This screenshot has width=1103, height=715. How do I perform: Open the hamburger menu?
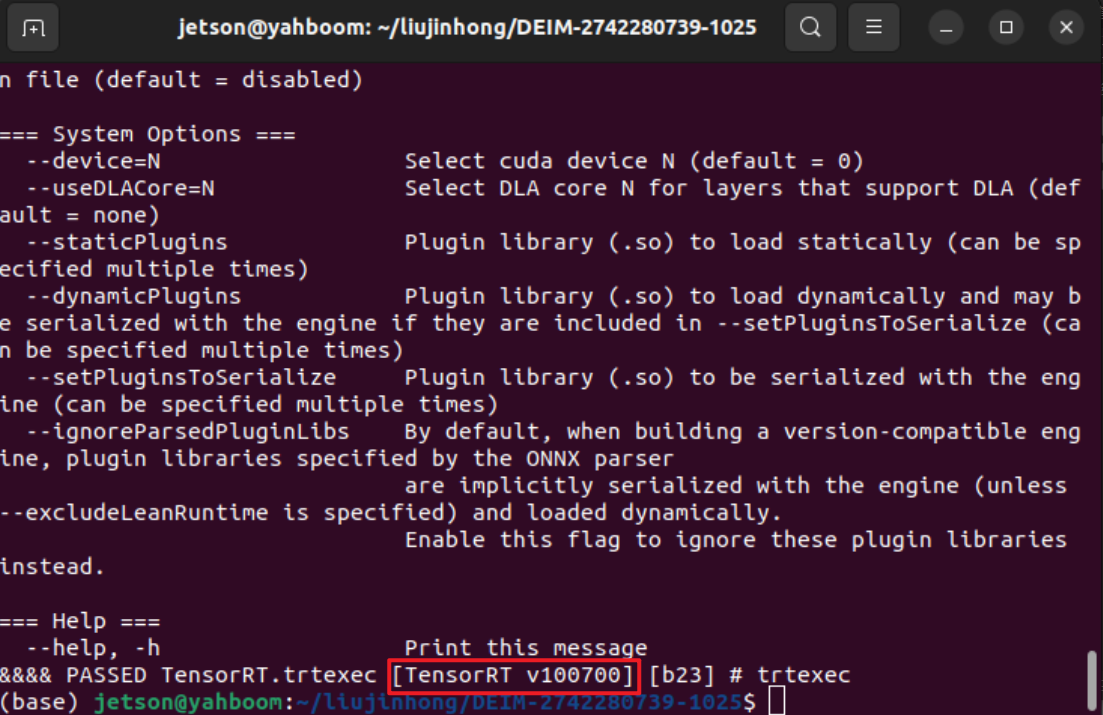click(873, 27)
